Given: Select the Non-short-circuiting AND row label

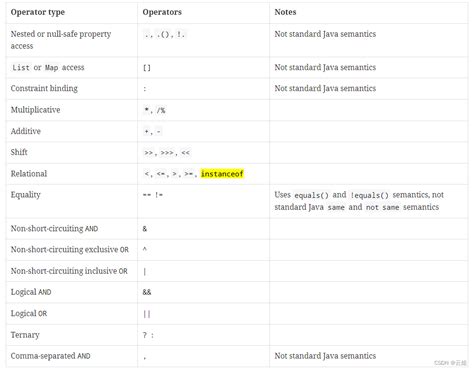Looking at the screenshot, I should coord(54,229).
